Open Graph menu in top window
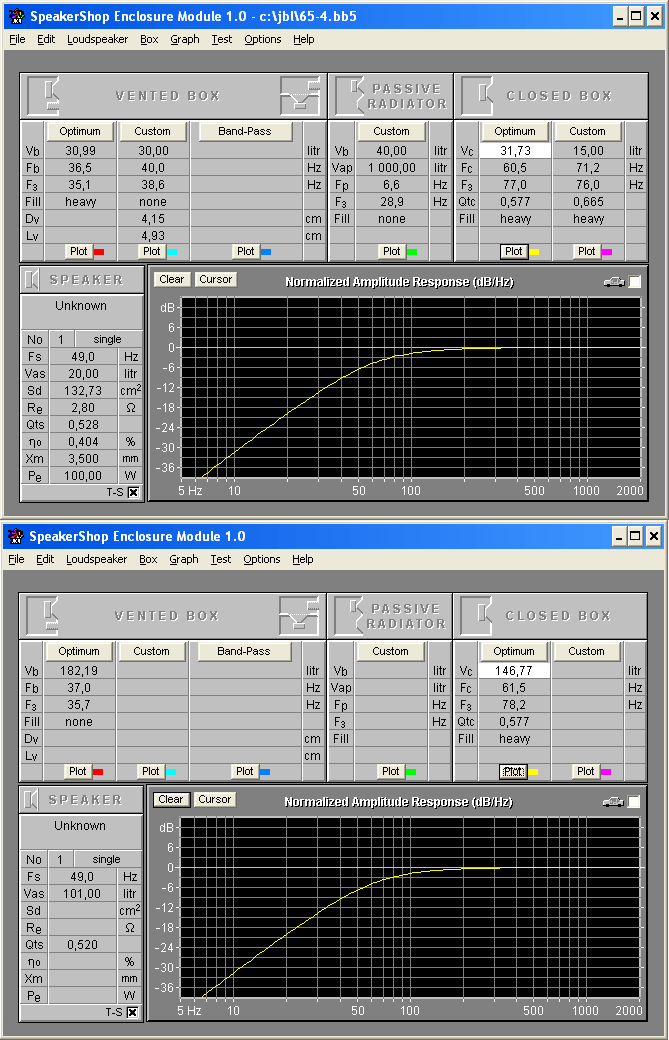Screen dimensions: 669x1040 [184, 39]
